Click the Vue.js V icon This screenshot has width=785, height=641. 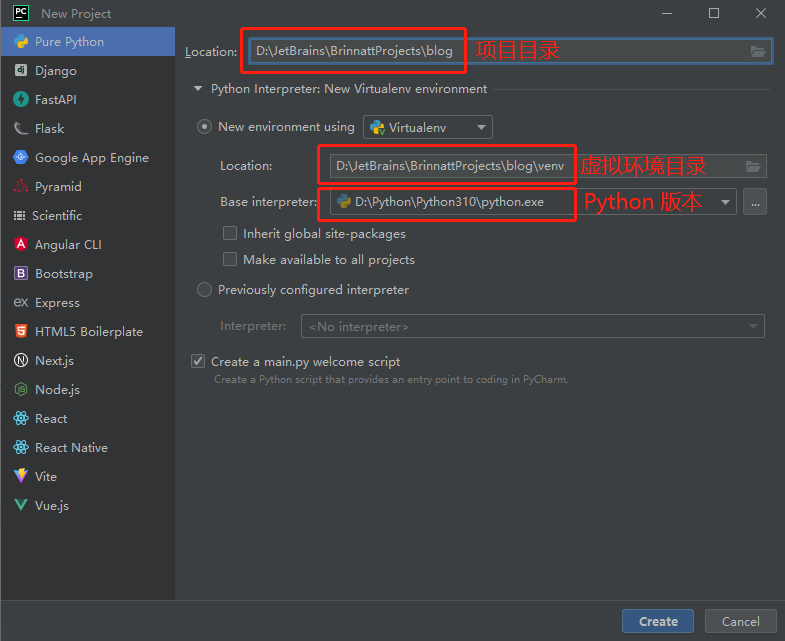(x=21, y=505)
